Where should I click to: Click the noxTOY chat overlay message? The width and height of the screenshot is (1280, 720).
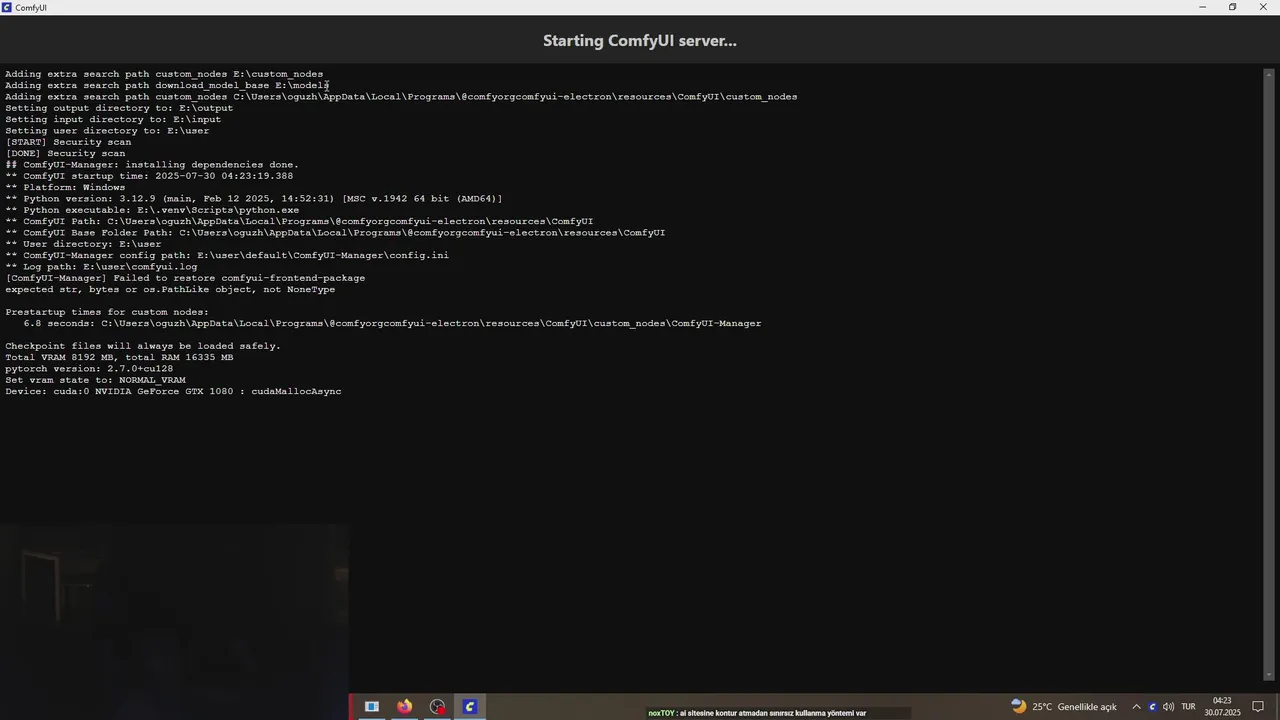(x=757, y=713)
